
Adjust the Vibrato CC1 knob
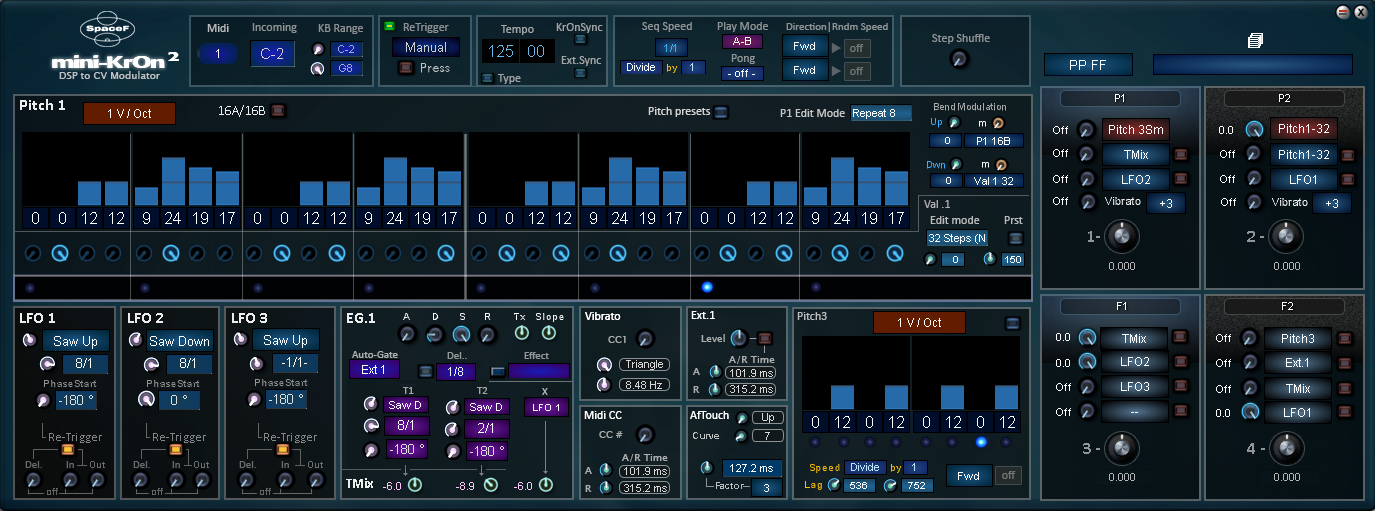(x=645, y=339)
